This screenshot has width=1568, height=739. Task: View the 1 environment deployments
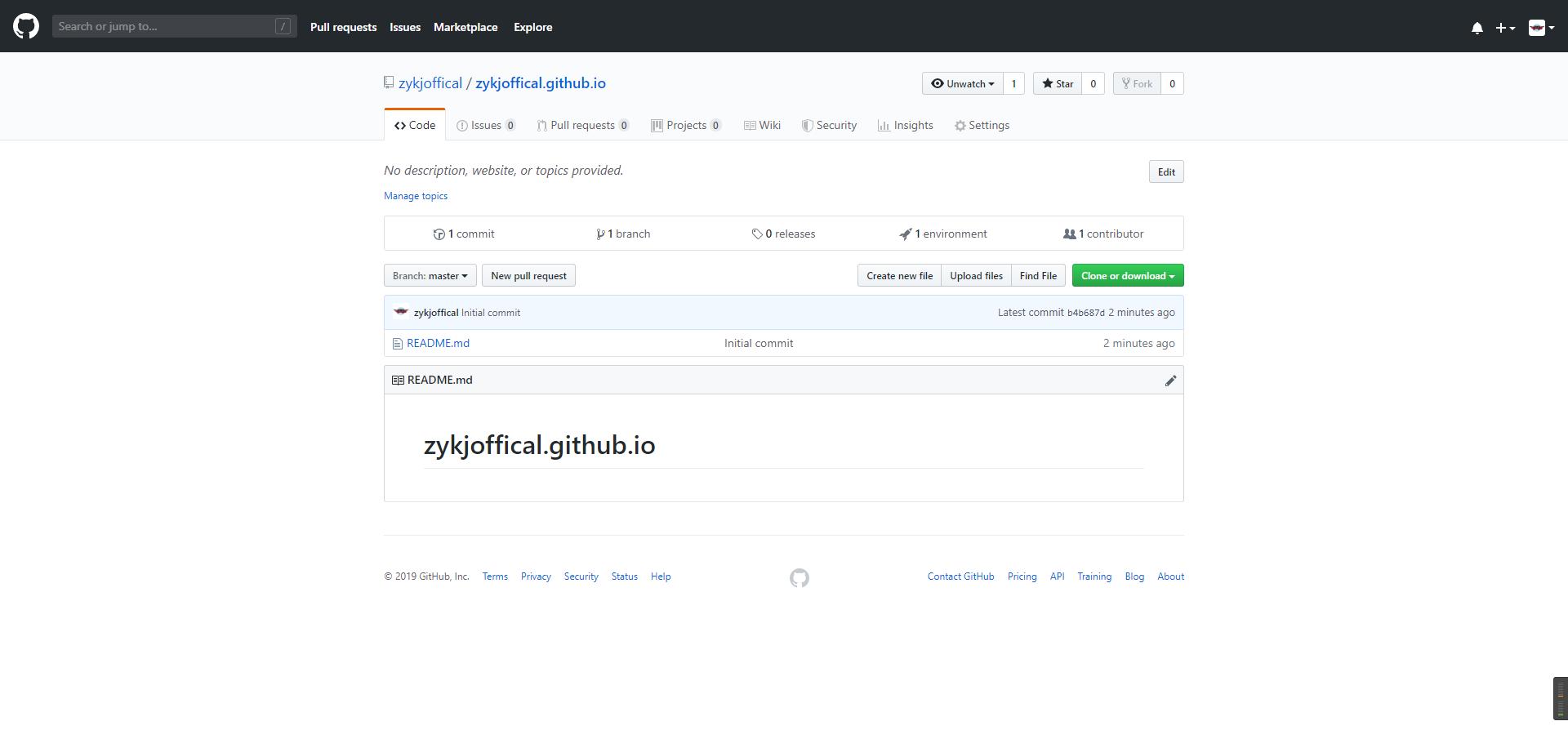point(943,234)
